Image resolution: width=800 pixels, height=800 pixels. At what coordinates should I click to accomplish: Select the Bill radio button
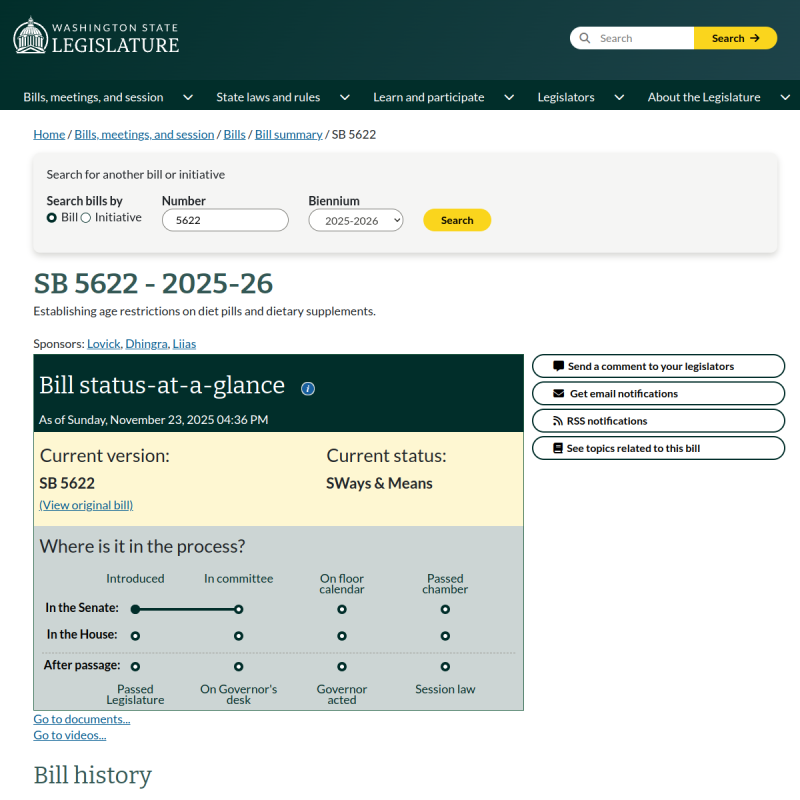click(51, 217)
